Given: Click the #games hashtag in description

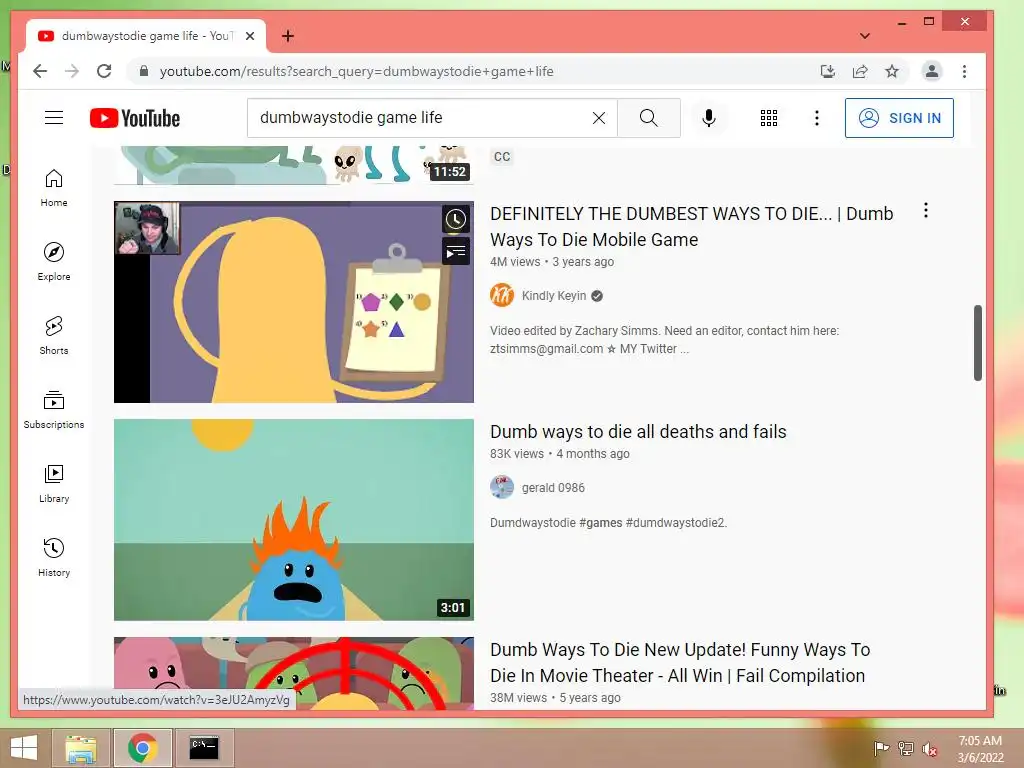Looking at the screenshot, I should click(600, 522).
